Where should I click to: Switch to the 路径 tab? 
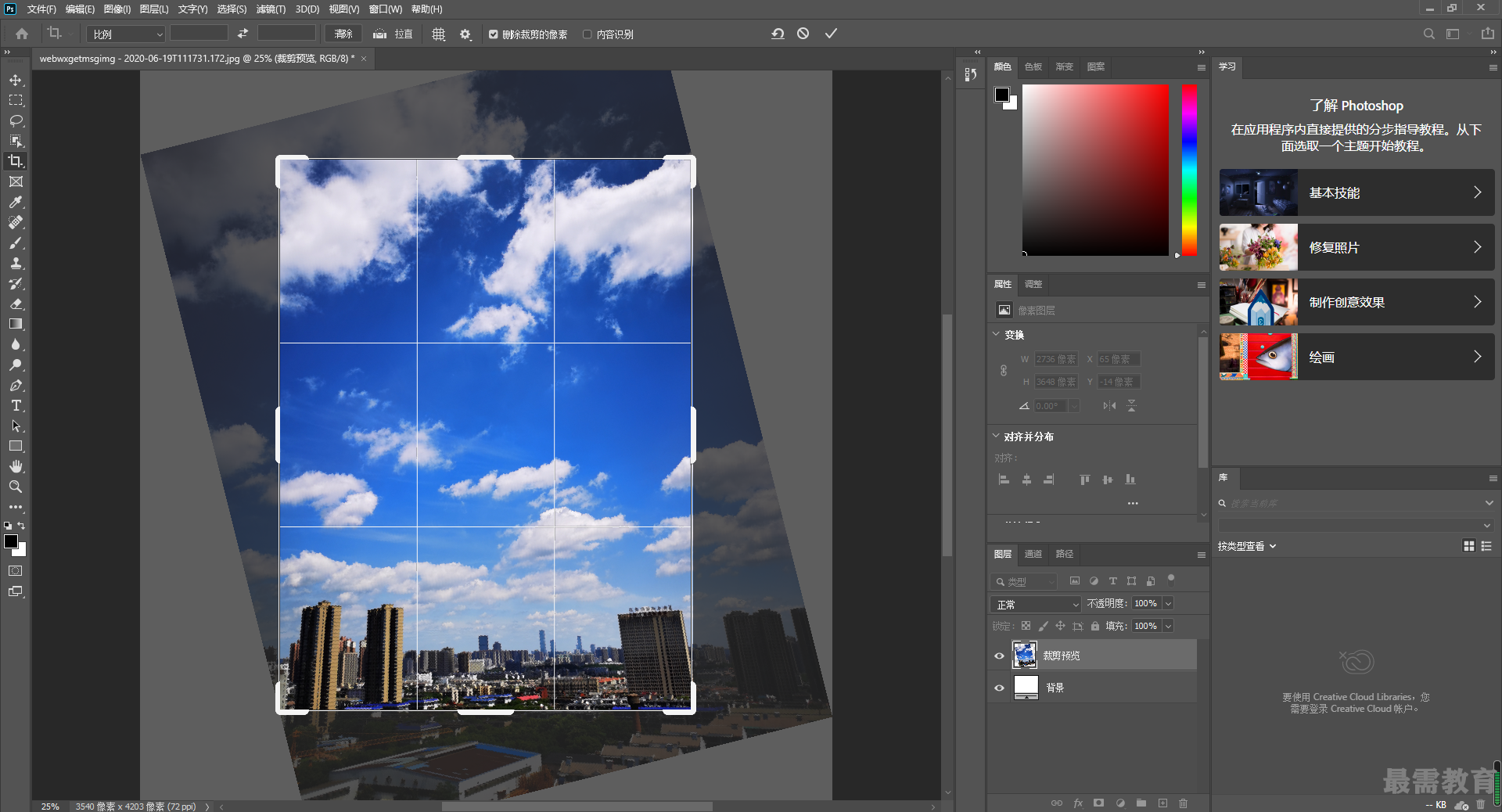1064,554
